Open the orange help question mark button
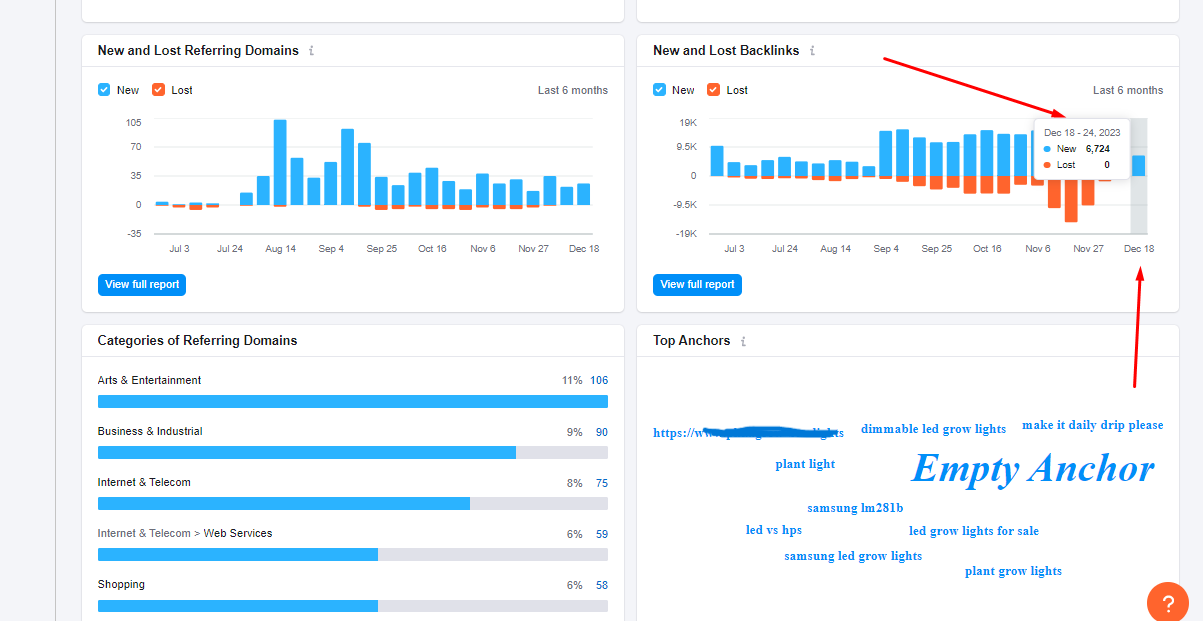1203x621 pixels. 1167,602
